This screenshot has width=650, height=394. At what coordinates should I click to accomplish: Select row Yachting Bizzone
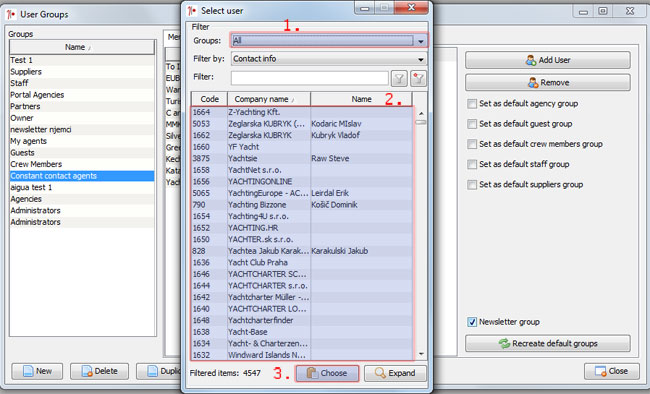(x=302, y=205)
